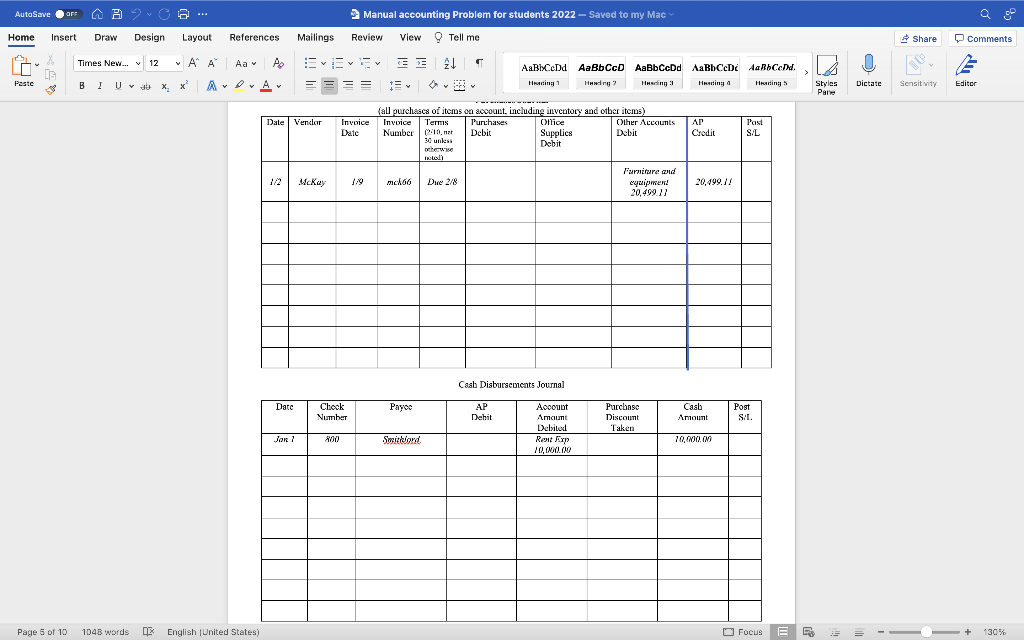Open the Comments panel
Viewport: 1024px width, 640px height.
(981, 37)
